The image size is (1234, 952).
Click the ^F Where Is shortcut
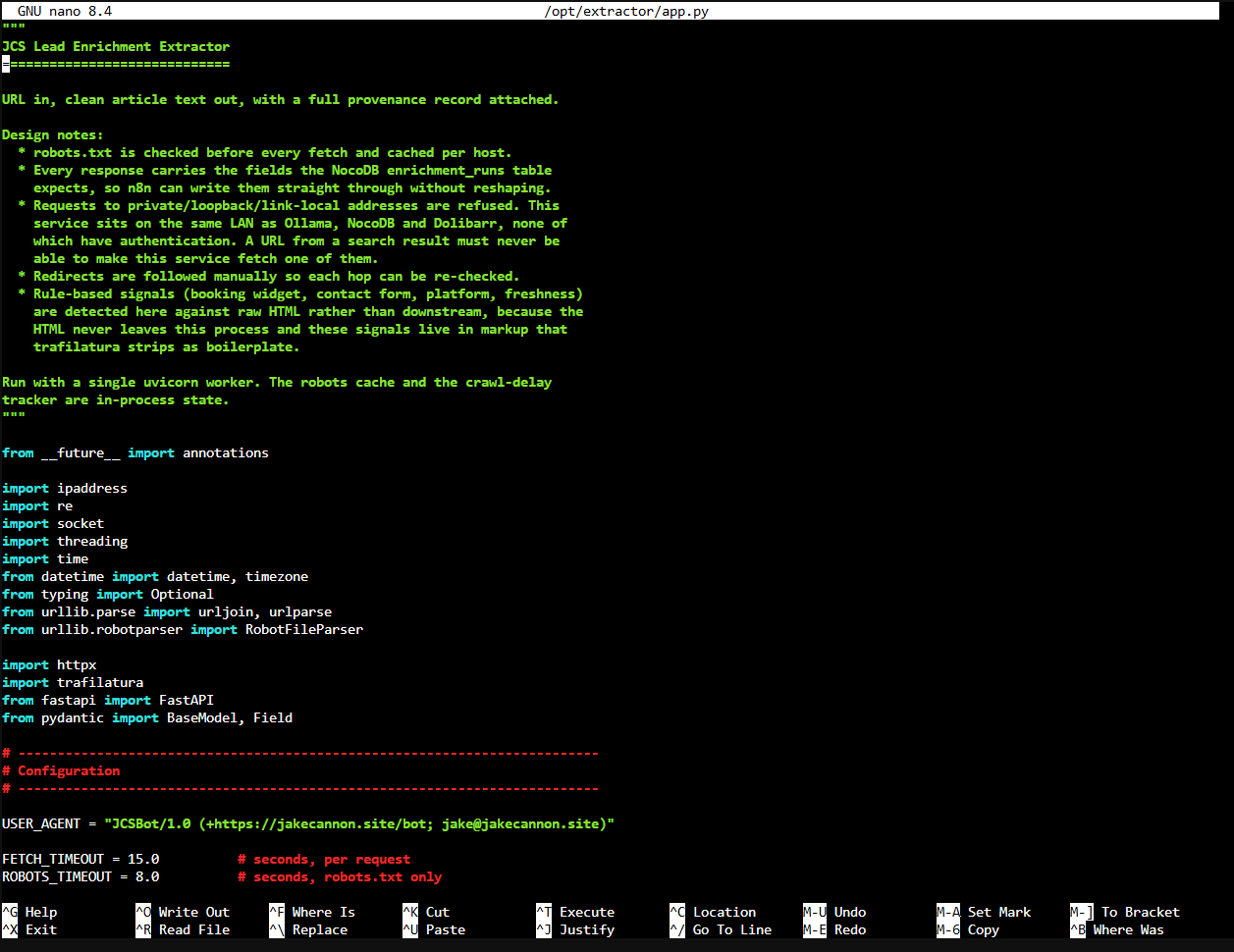pyautogui.click(x=312, y=912)
